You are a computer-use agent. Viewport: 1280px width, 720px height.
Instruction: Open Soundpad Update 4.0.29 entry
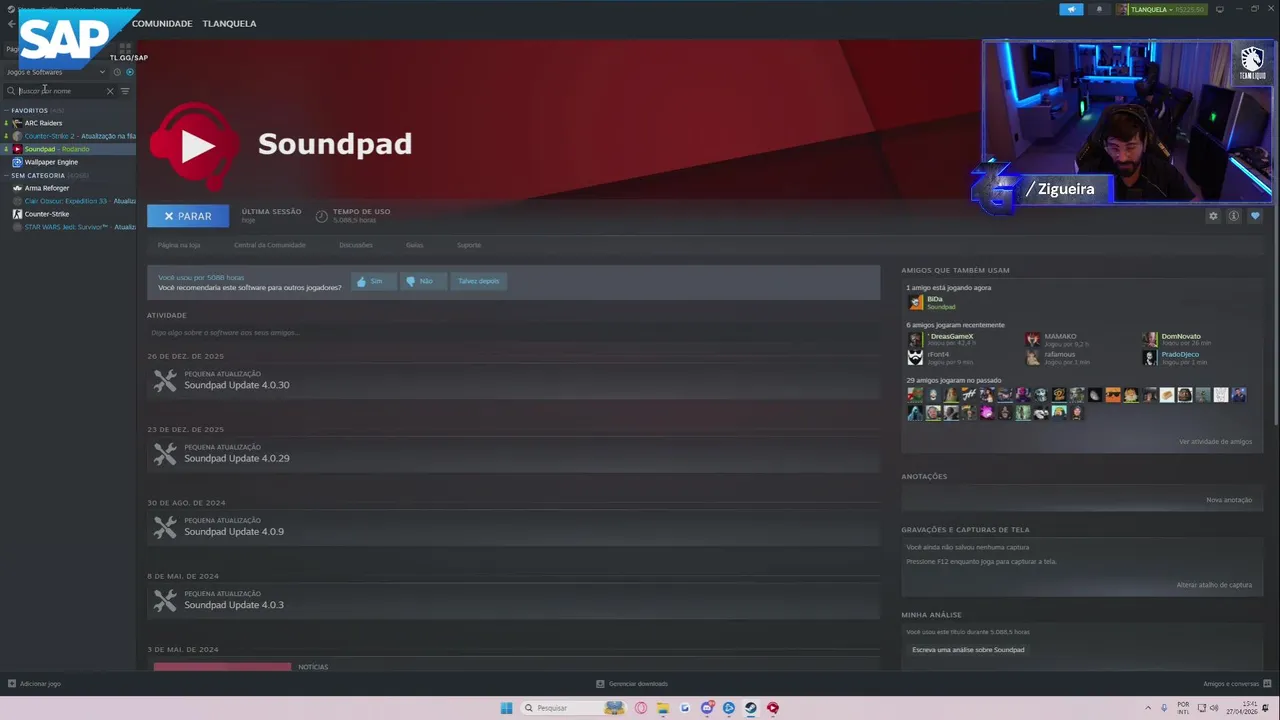(513, 454)
